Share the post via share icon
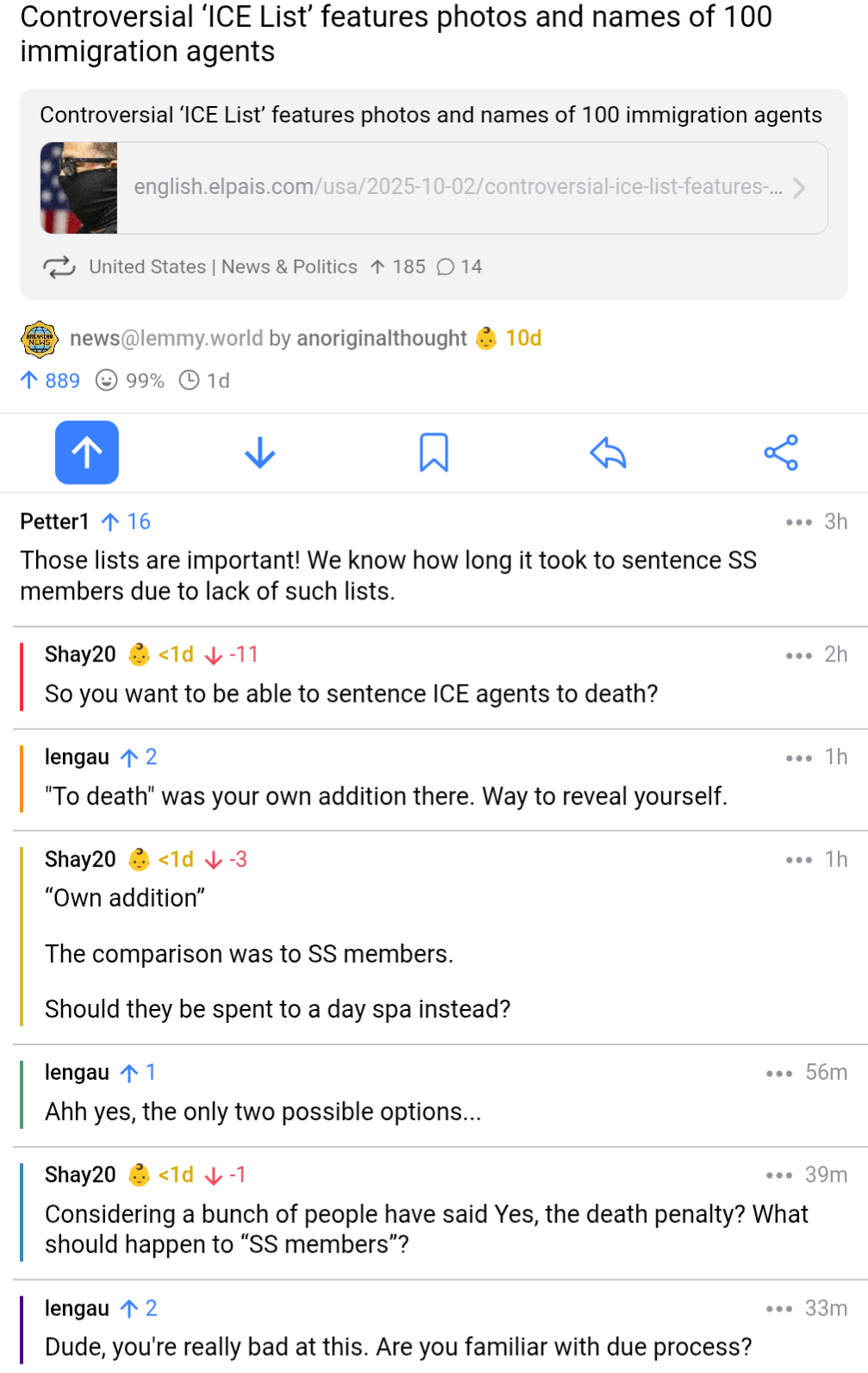Image resolution: width=868 pixels, height=1373 pixels. point(781,453)
